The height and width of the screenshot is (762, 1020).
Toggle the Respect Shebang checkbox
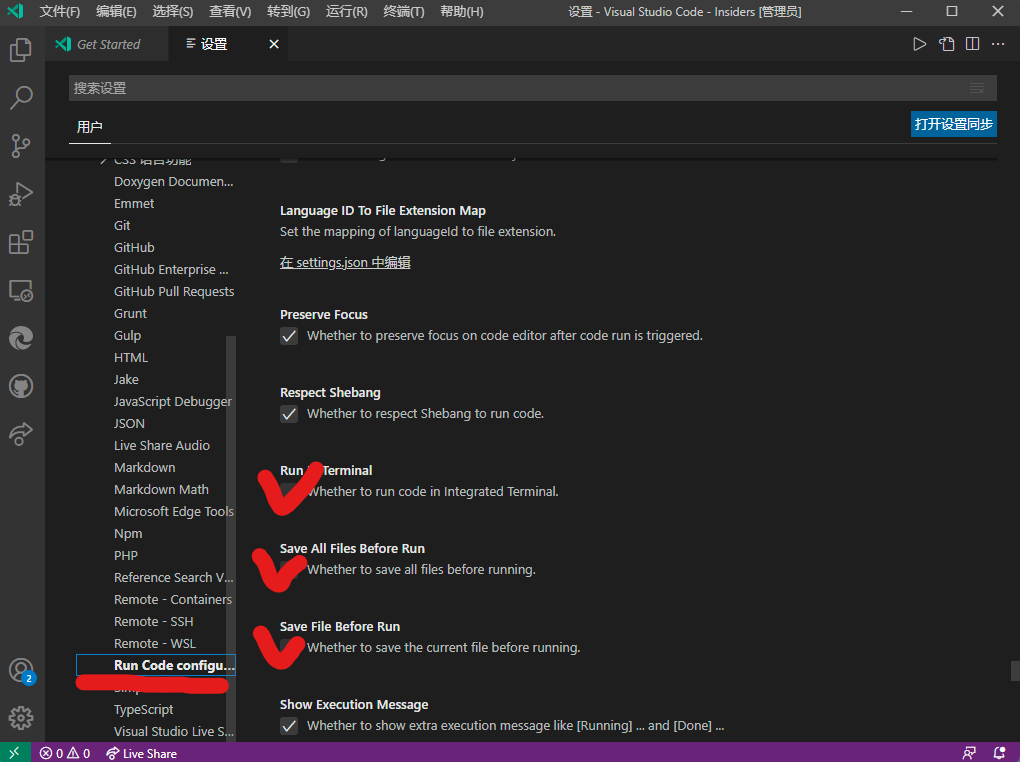(x=289, y=414)
